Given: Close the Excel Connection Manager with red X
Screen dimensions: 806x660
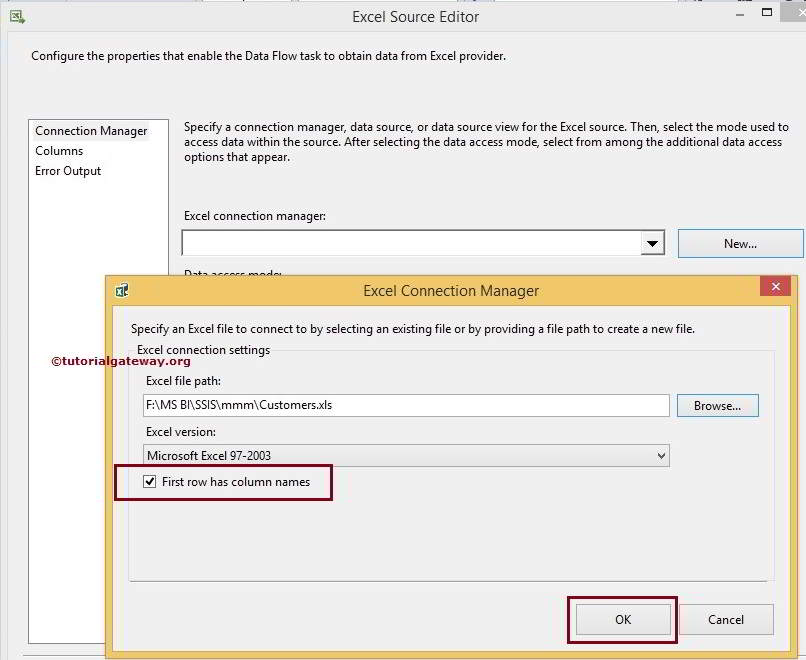Looking at the screenshot, I should tap(775, 286).
